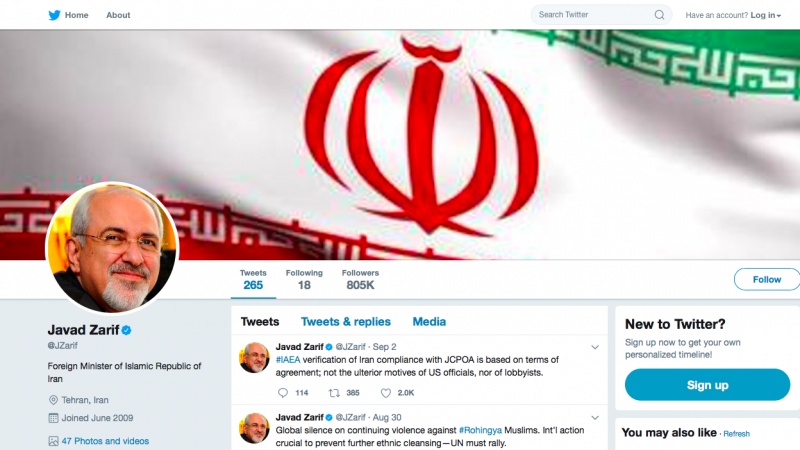Click the verified badge beside Javad Zarif
Image resolution: width=800 pixels, height=450 pixels.
tap(127, 330)
